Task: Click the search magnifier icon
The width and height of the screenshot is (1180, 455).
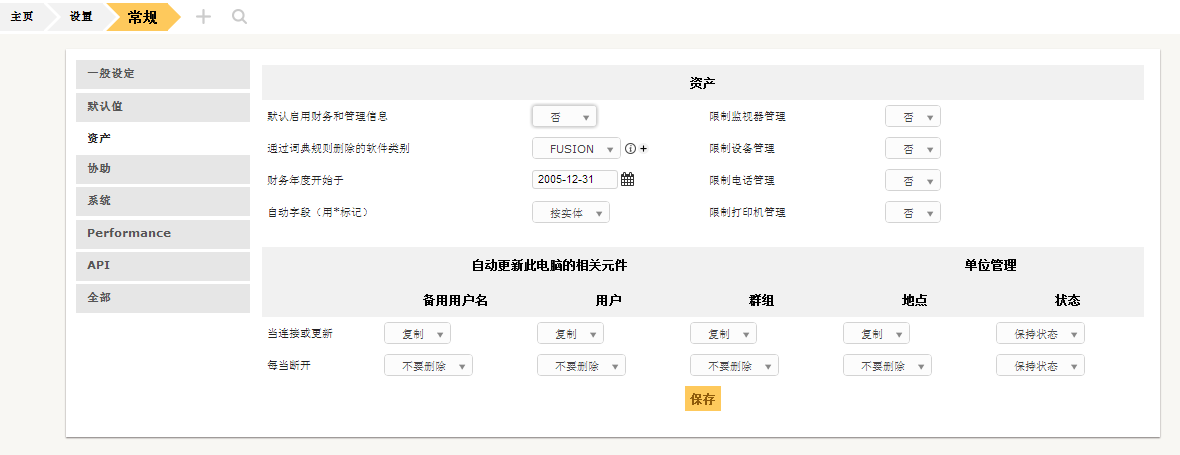Action: coord(239,17)
